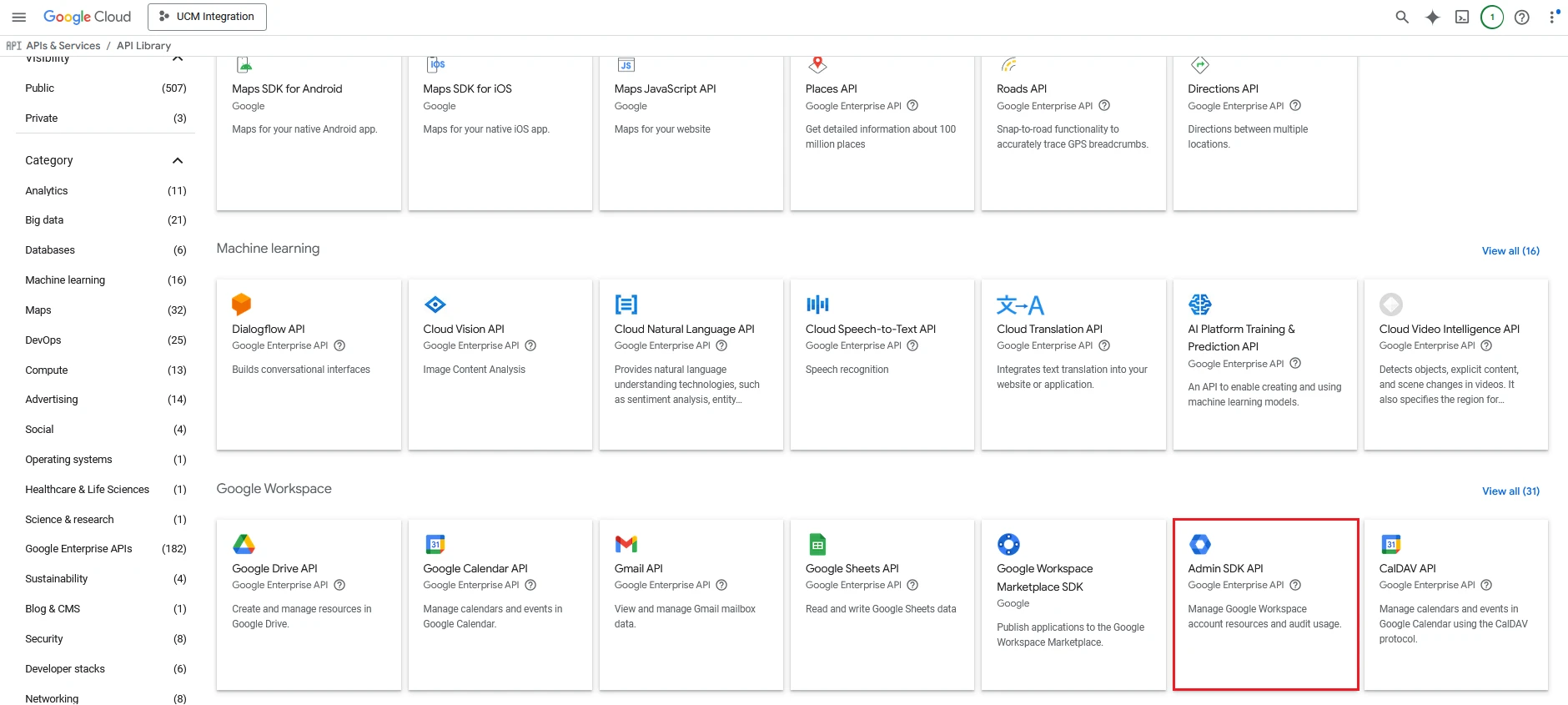This screenshot has width=1568, height=705.
Task: Open the help question mark icon
Action: point(1522,17)
